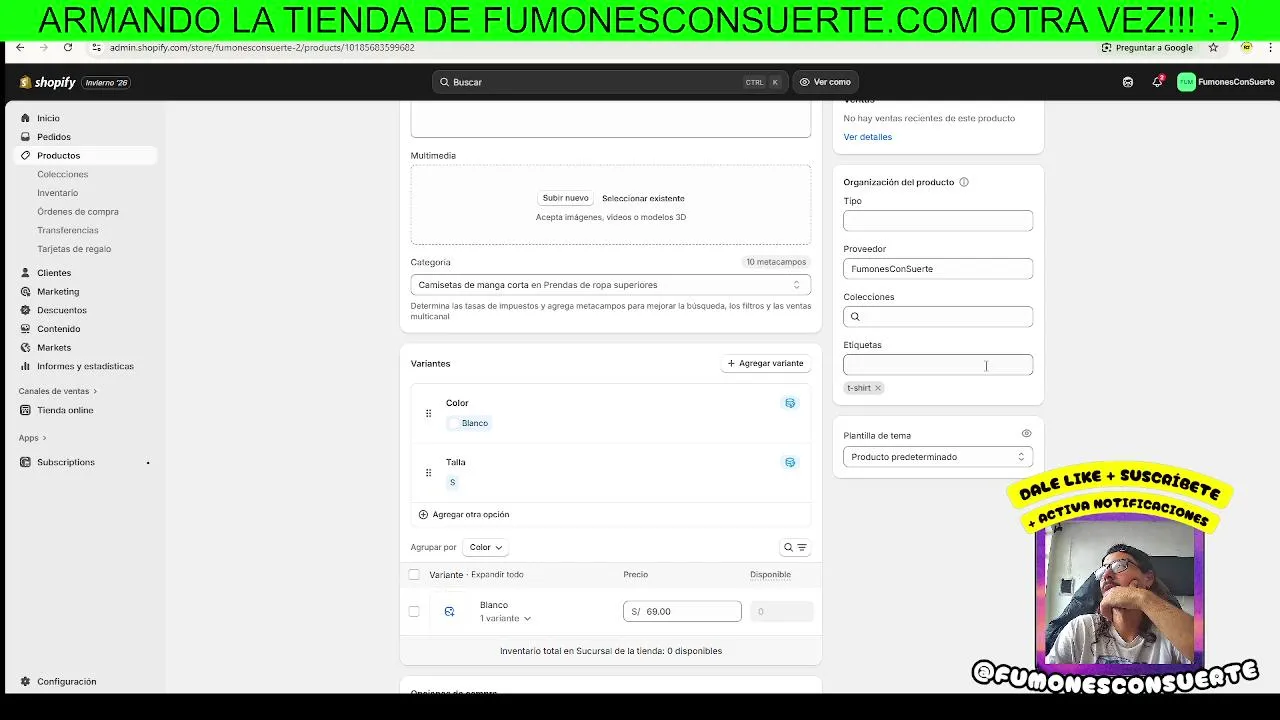1280x720 pixels.
Task: Click the Blanco color value chip
Action: point(468,423)
